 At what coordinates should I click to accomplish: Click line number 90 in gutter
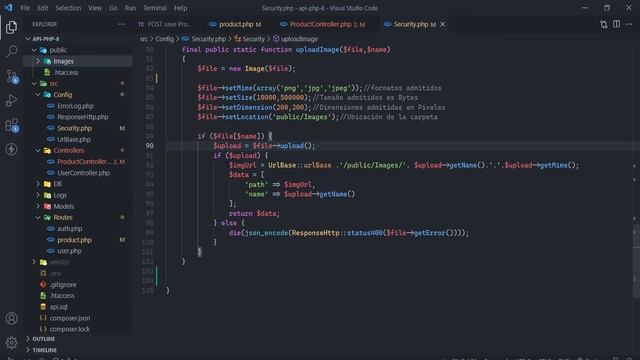pyautogui.click(x=149, y=146)
